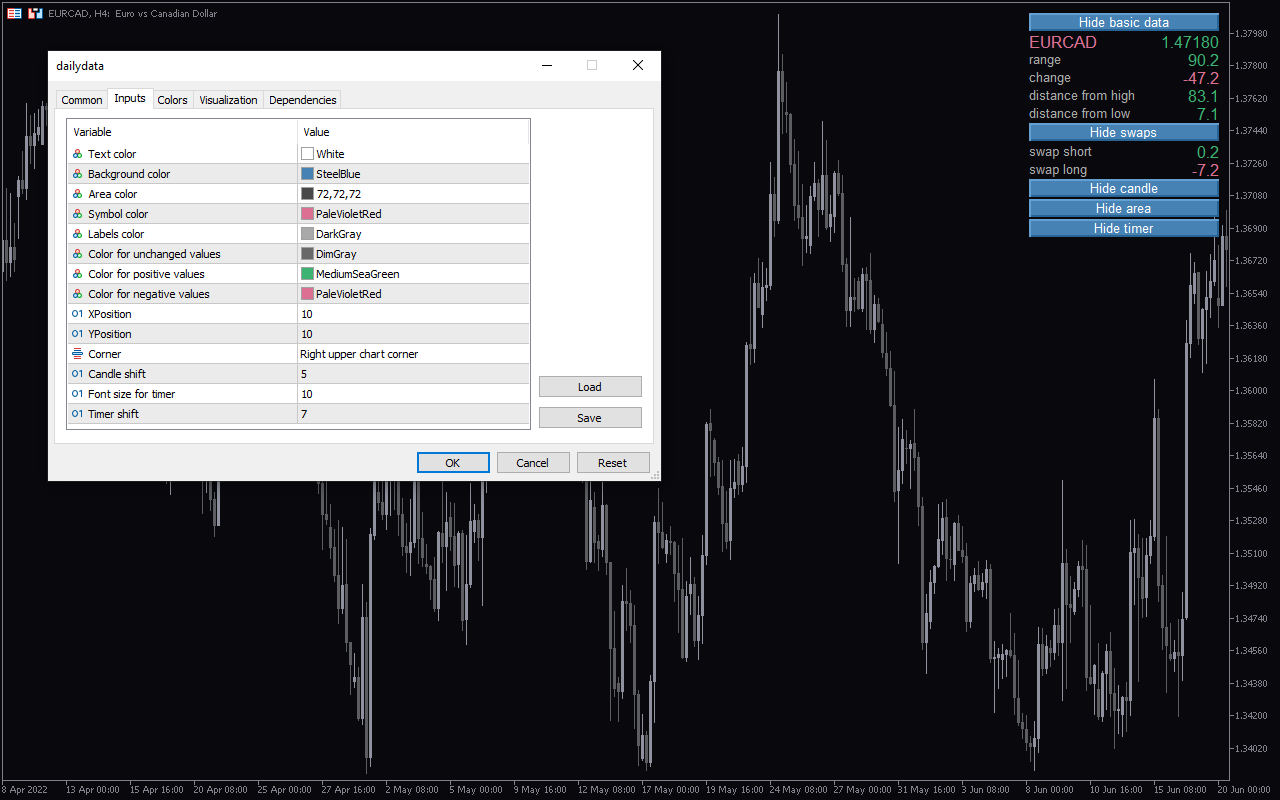Click the White swatch for Text color
The height and width of the screenshot is (800, 1280).
click(x=308, y=154)
